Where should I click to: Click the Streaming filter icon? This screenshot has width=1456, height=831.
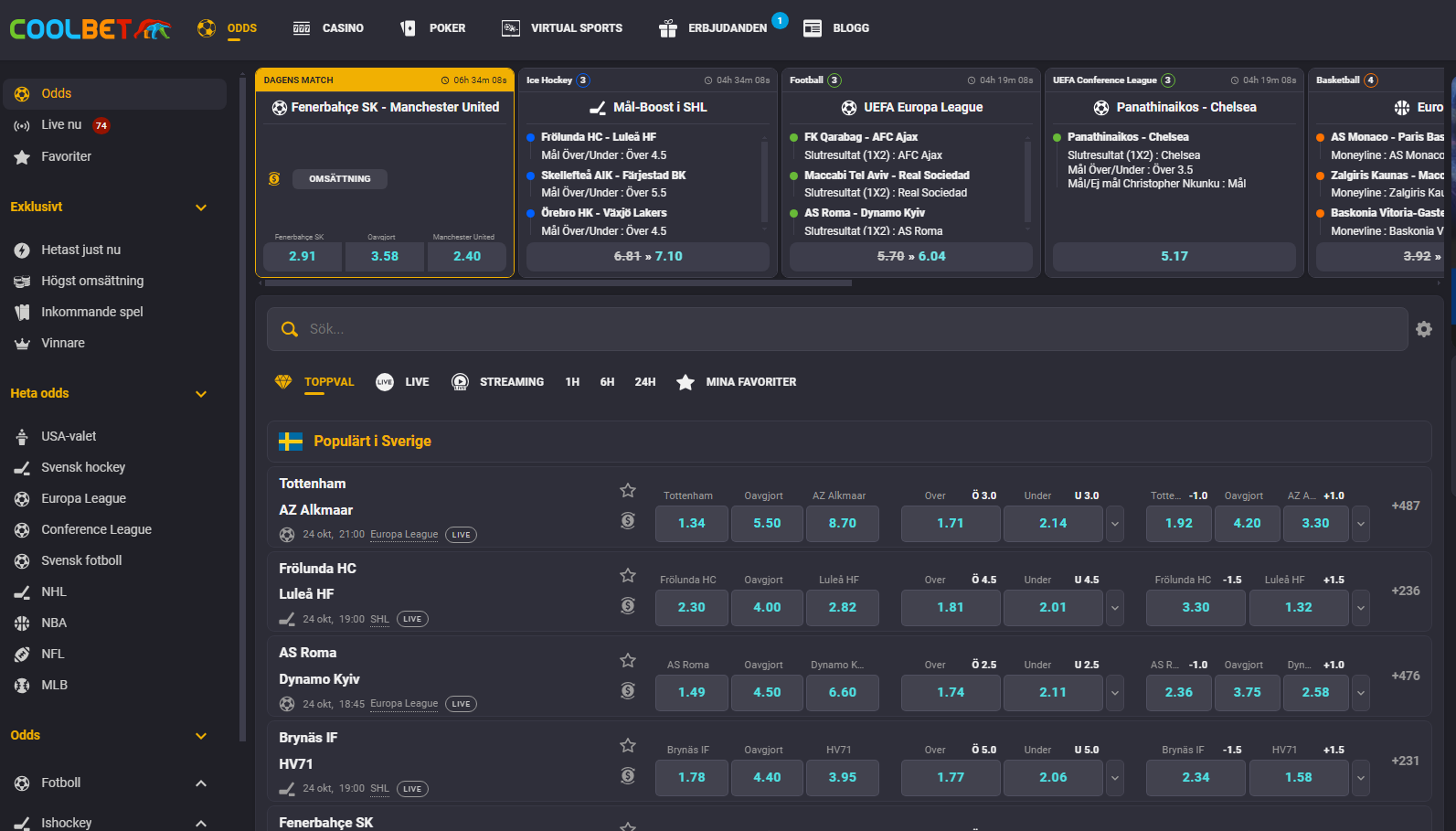[x=461, y=382]
